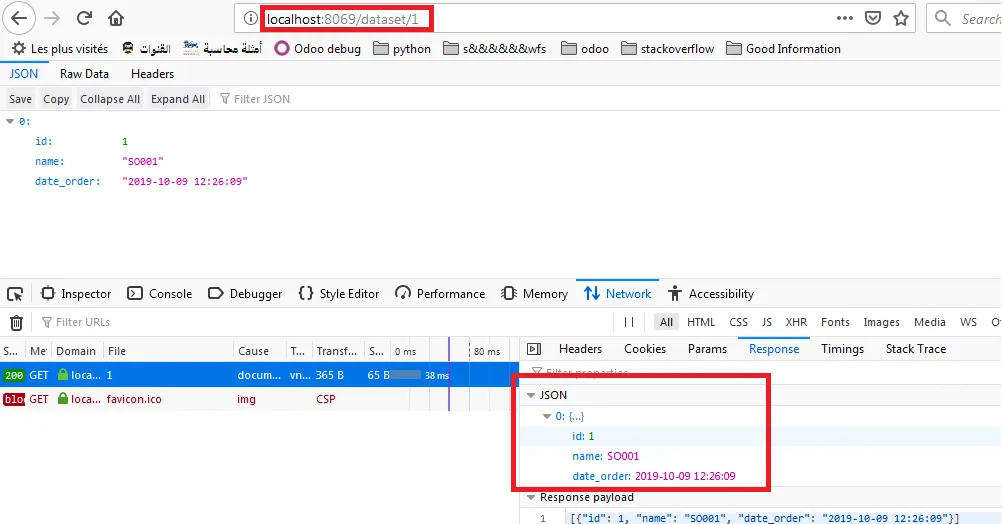Open request details Cookies tab
The image size is (1003, 524).
pyautogui.click(x=645, y=349)
